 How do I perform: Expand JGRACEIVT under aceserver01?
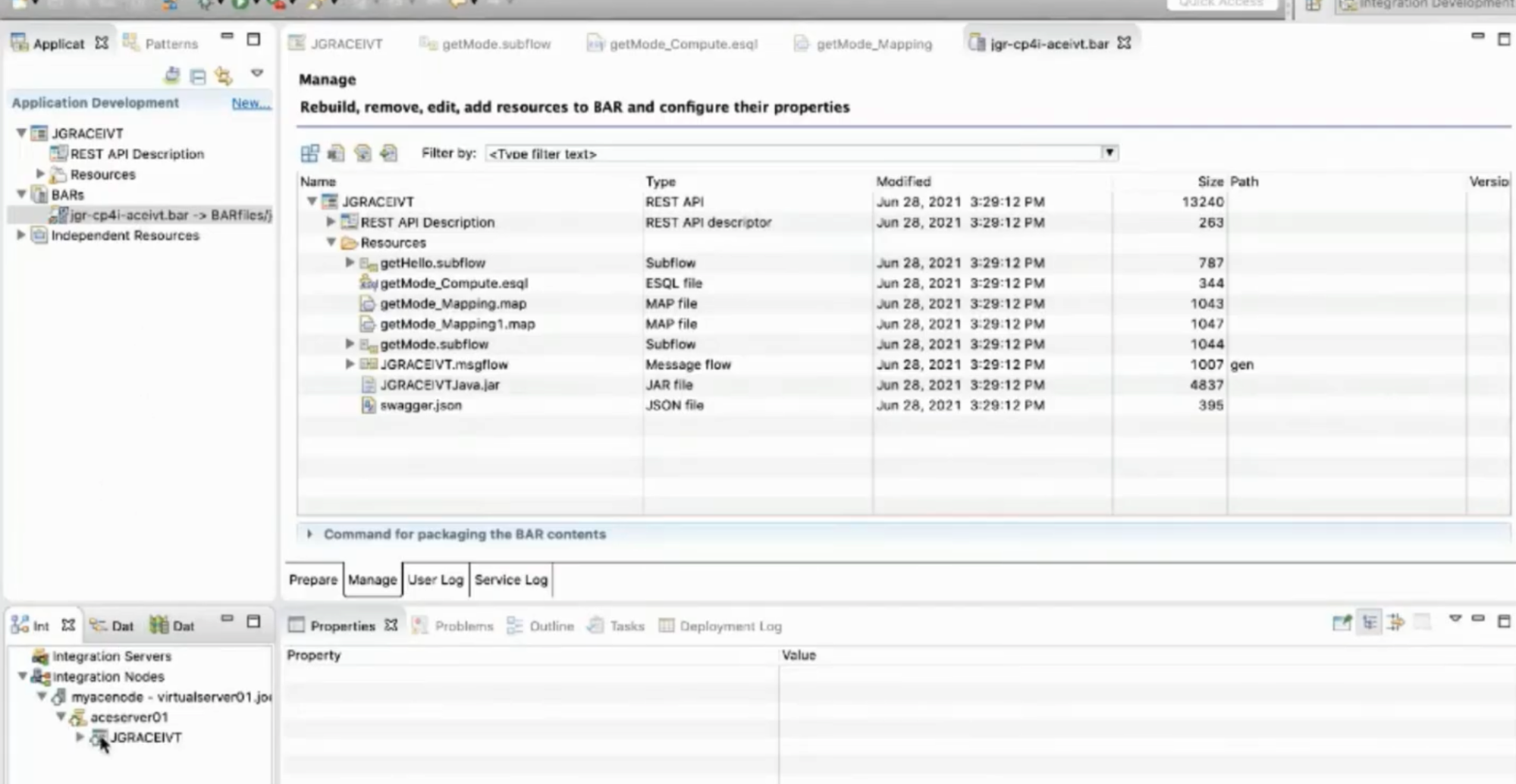(80, 736)
